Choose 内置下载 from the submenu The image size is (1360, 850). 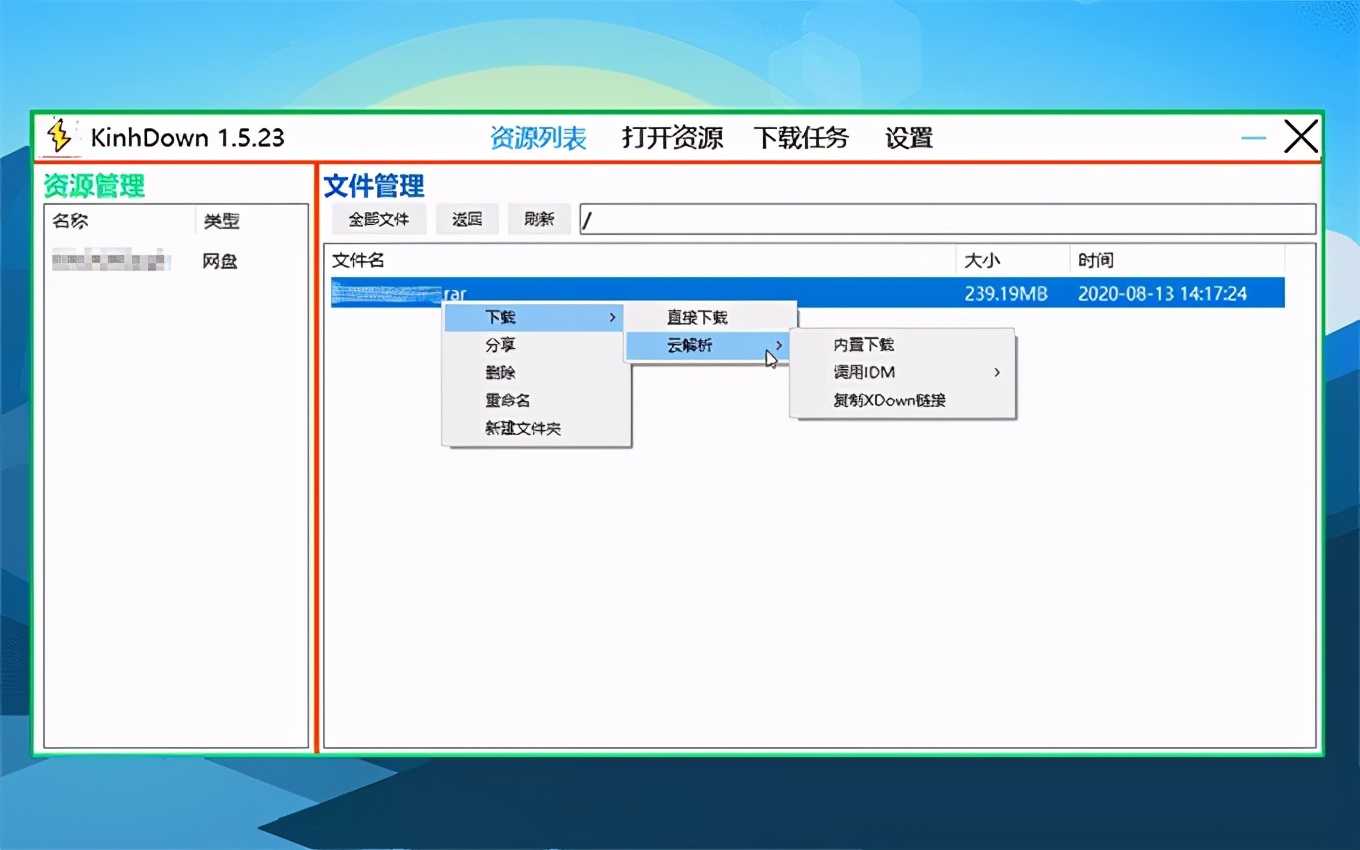pyautogui.click(x=902, y=345)
